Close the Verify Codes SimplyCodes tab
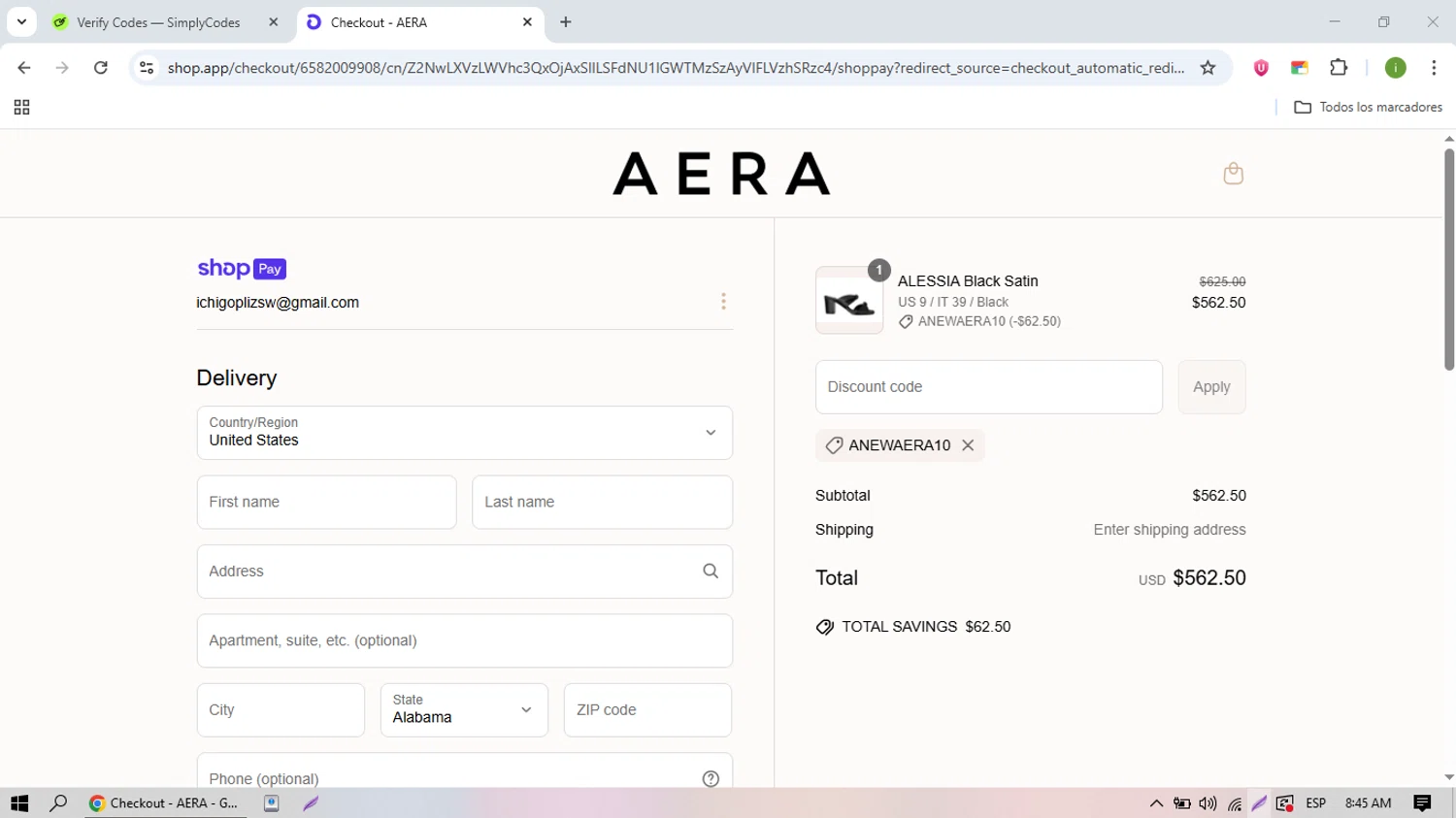 [274, 22]
